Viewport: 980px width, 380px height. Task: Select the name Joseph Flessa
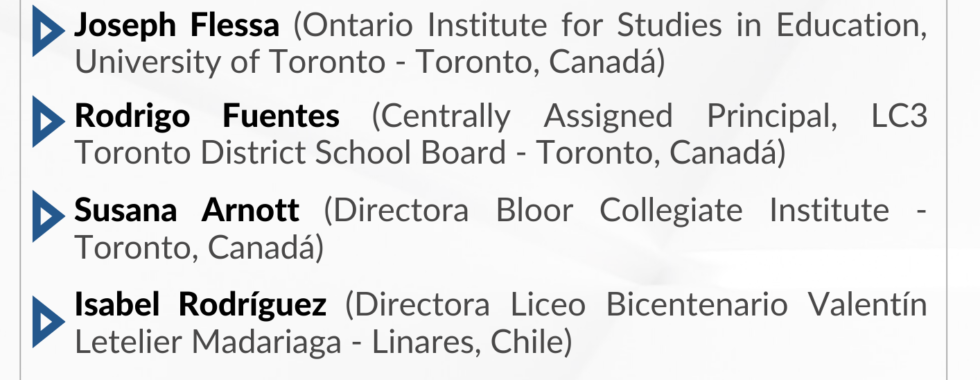pyautogui.click(x=177, y=26)
